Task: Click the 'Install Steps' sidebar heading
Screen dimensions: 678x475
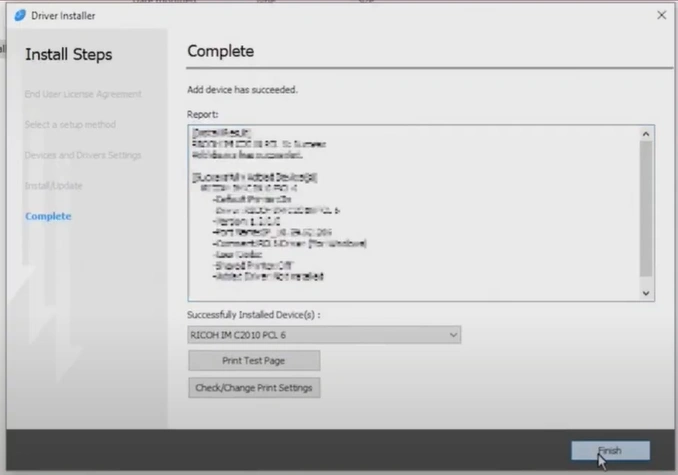Action: click(68, 54)
